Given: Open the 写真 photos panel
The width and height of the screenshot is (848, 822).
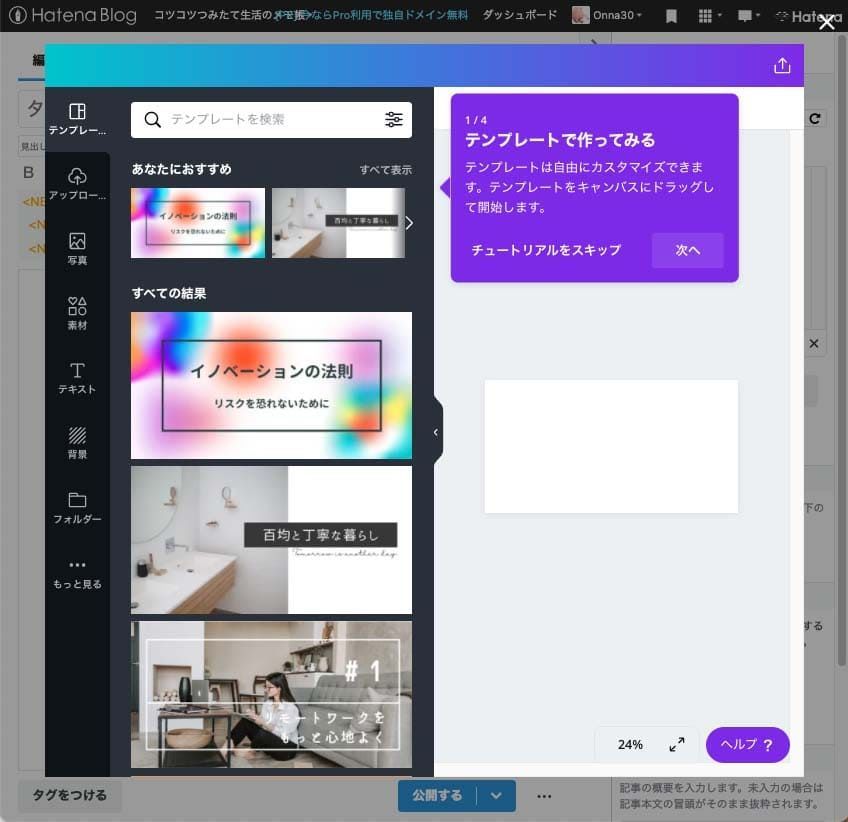Looking at the screenshot, I should 77,249.
